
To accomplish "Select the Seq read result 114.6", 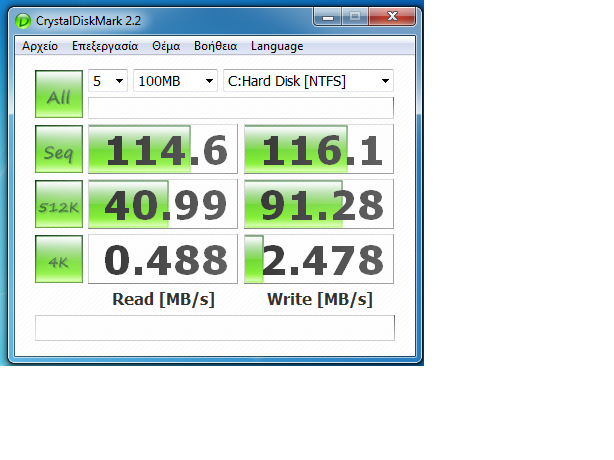I will (x=163, y=149).
